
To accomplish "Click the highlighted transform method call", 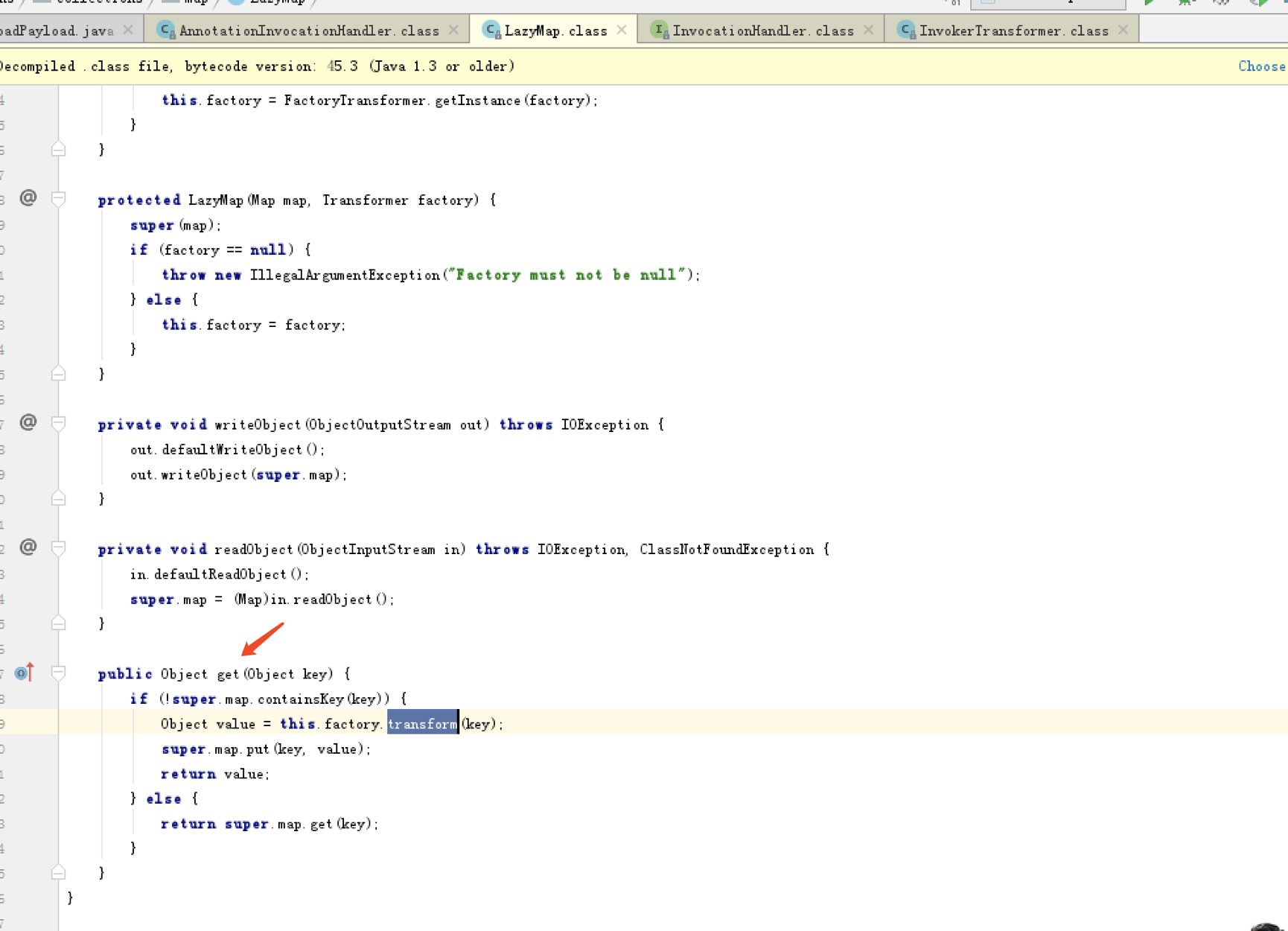I will click(x=422, y=724).
